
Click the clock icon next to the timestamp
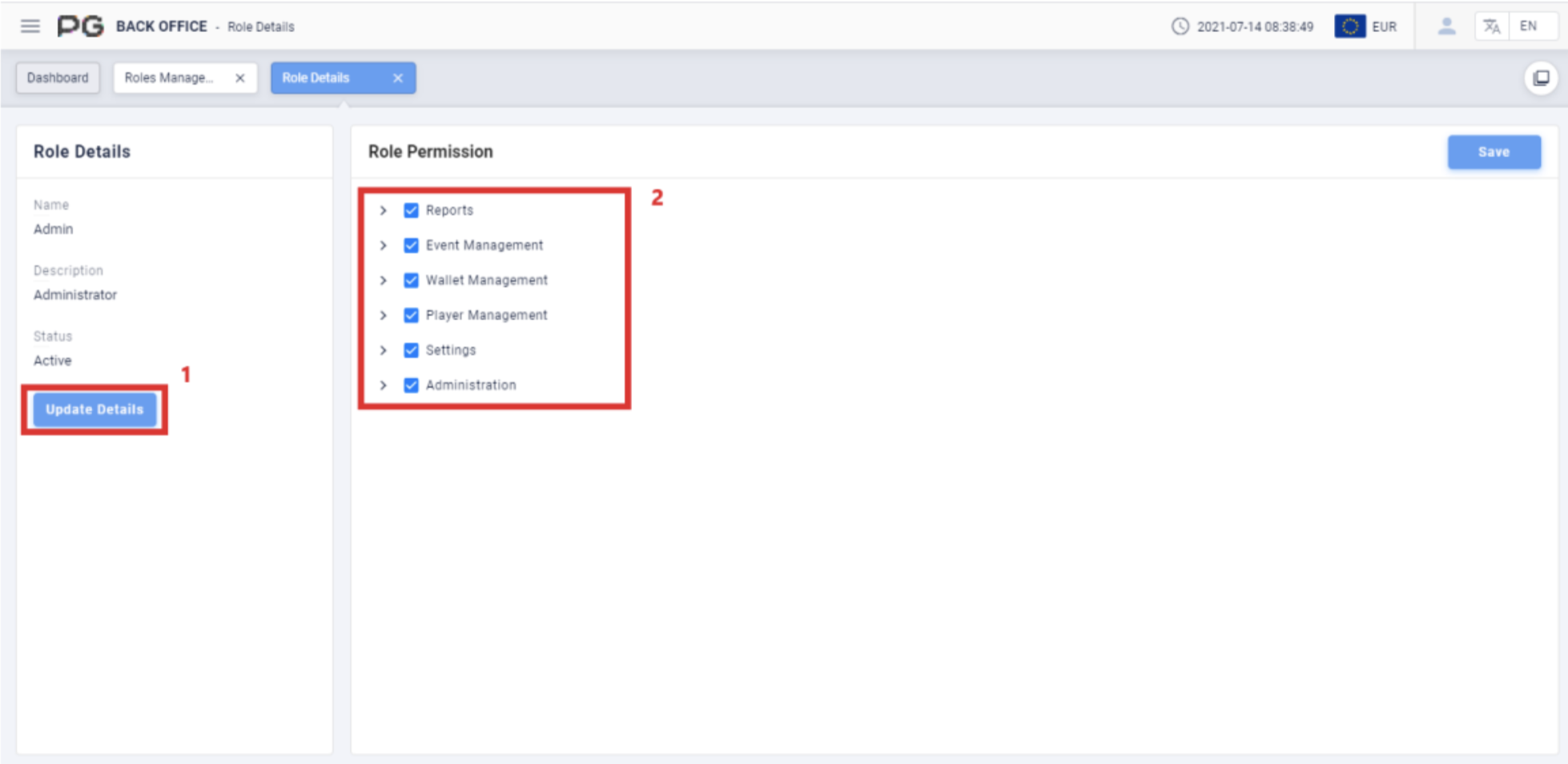click(x=1179, y=26)
